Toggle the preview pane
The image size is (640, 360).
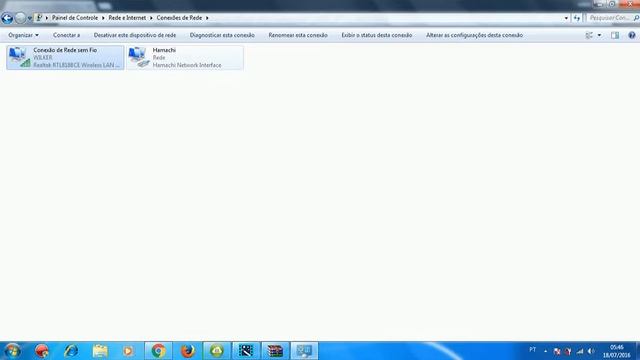click(x=615, y=36)
